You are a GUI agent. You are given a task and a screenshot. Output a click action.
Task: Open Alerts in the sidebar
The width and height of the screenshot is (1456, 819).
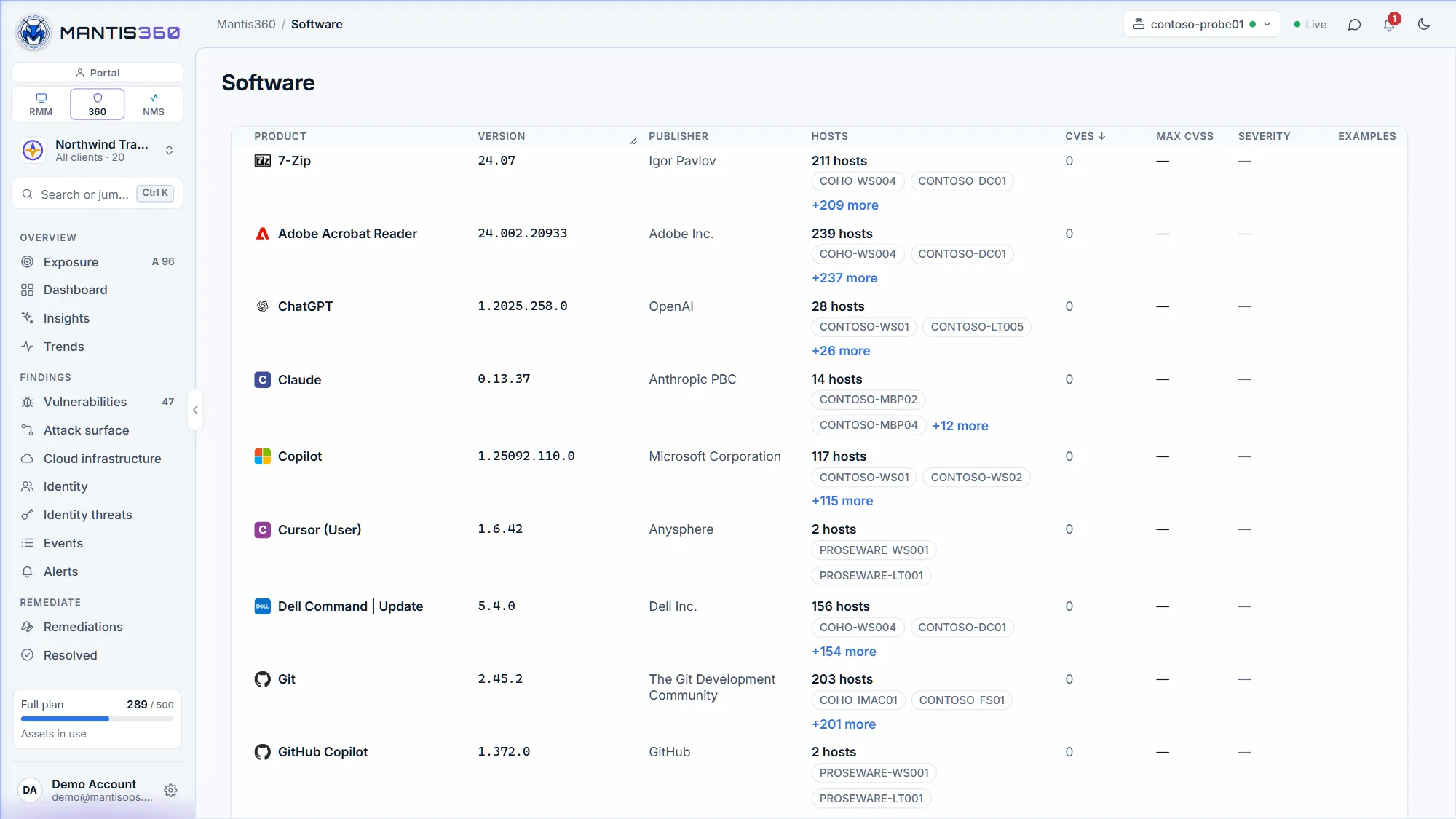point(98,571)
